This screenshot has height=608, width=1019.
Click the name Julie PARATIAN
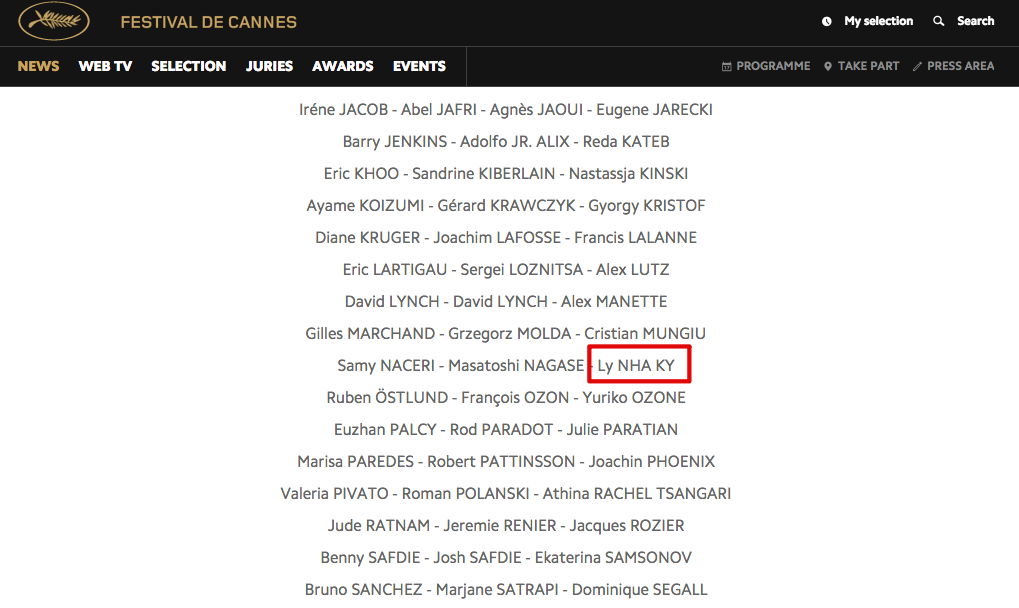[x=622, y=429]
